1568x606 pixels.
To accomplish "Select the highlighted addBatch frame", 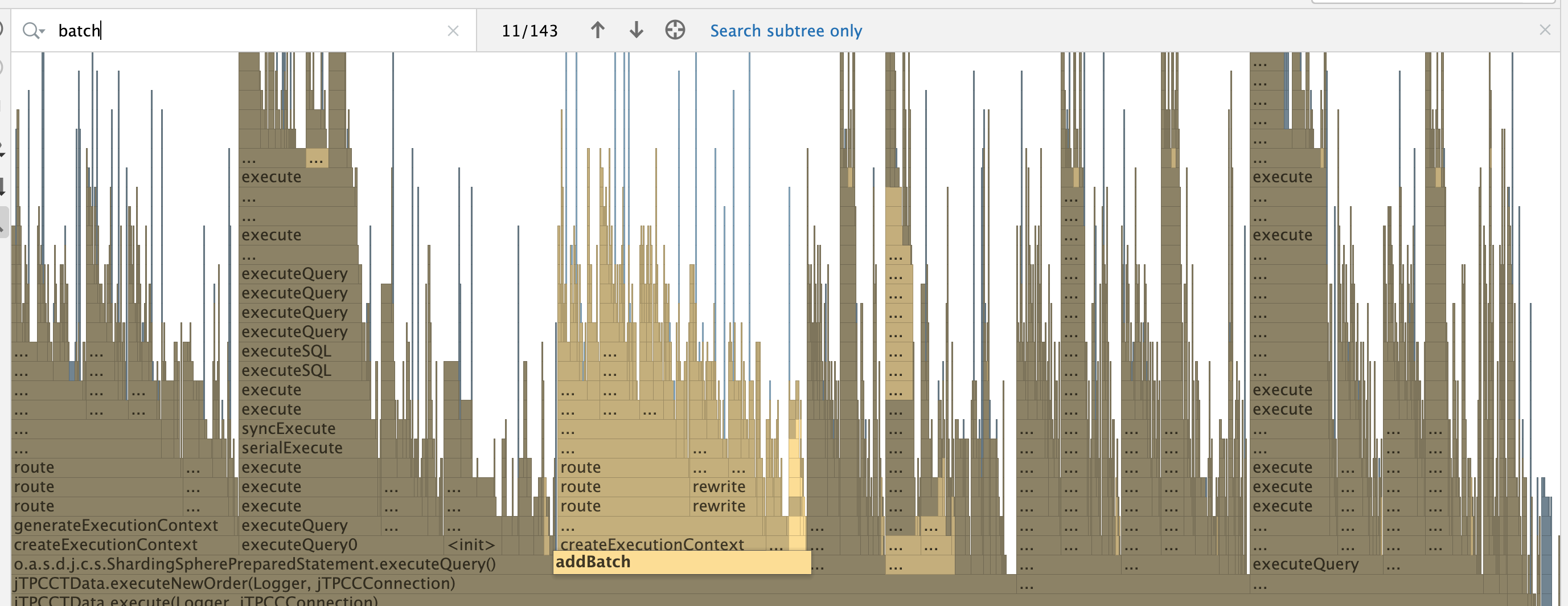I will pos(682,562).
